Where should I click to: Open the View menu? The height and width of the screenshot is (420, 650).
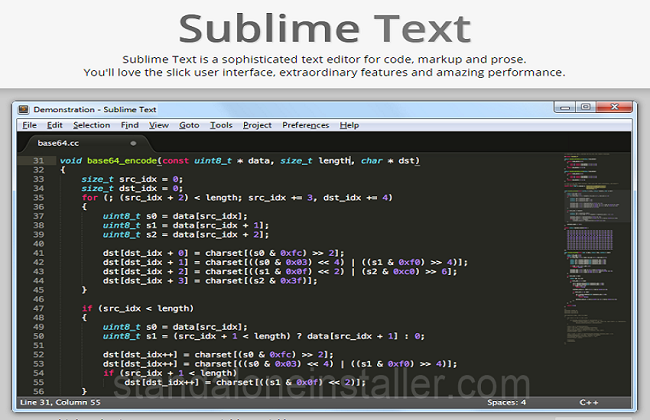(x=159, y=125)
